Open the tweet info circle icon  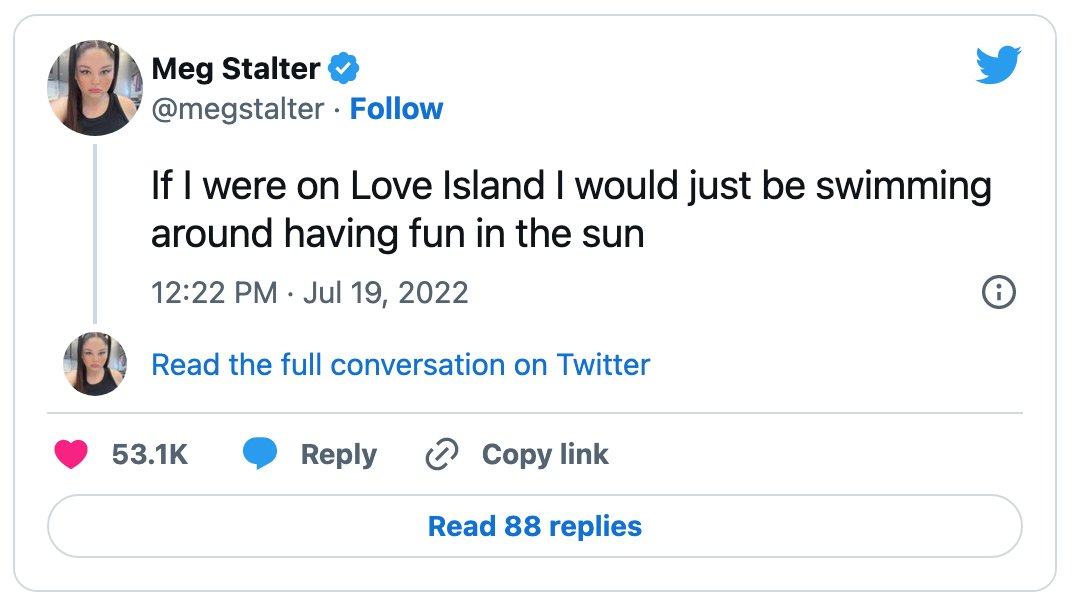coord(998,292)
